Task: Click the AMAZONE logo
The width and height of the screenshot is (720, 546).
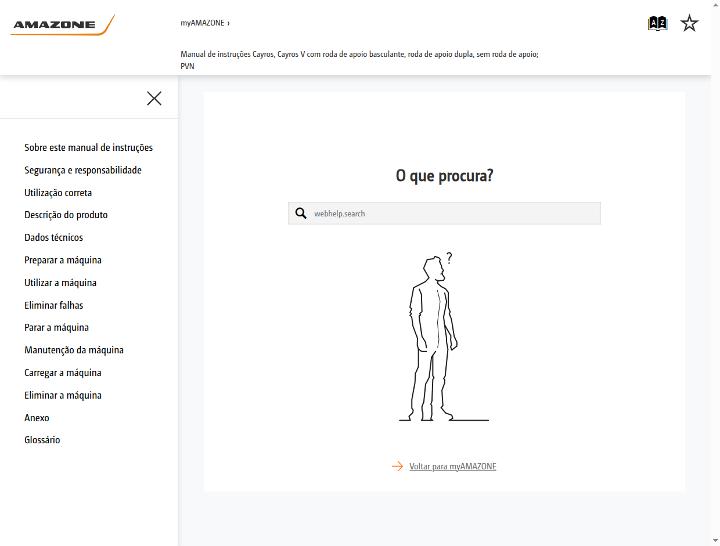Action: (62, 25)
